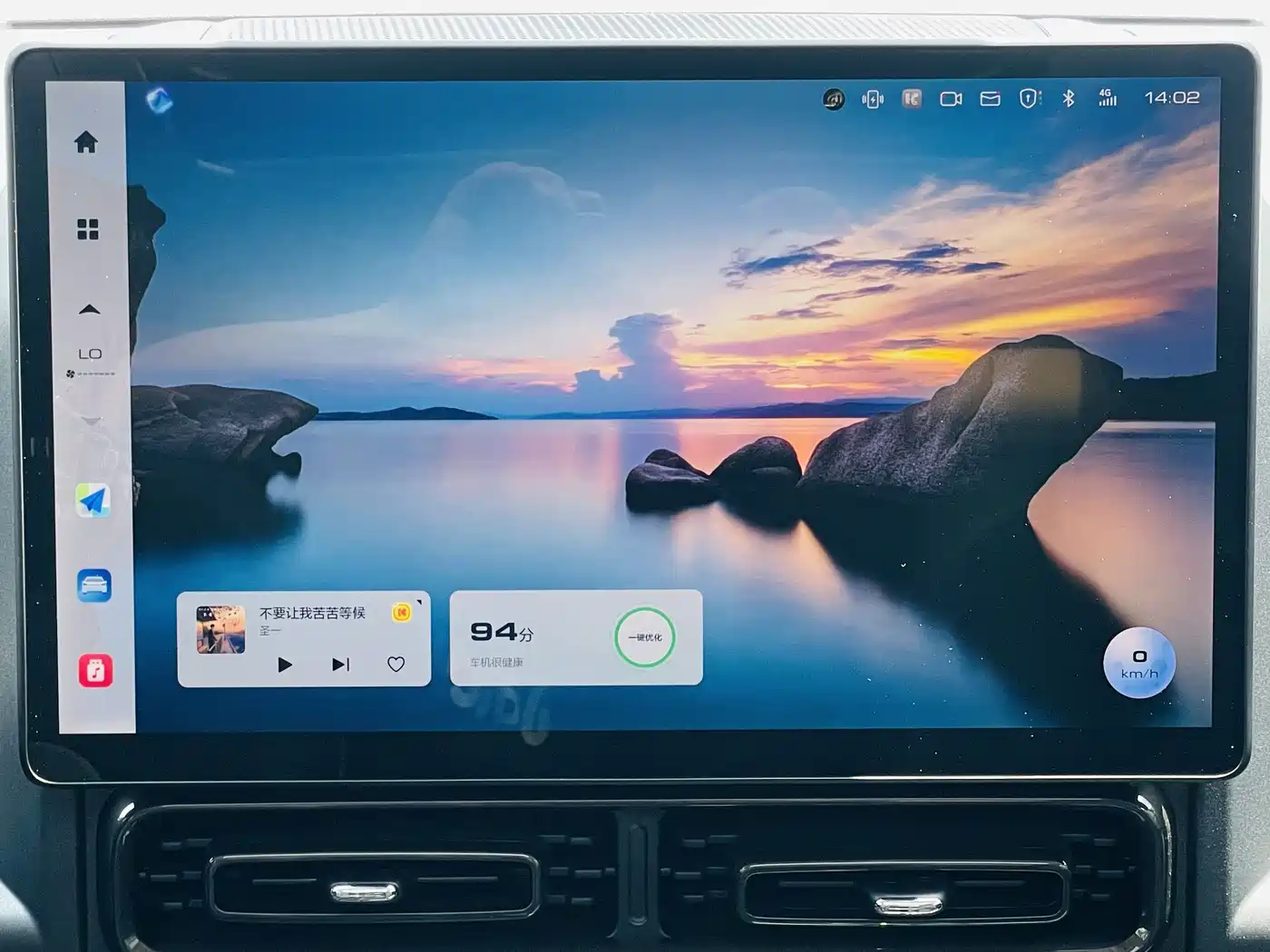
Task: Go to the Home screen
Action: click(x=86, y=142)
